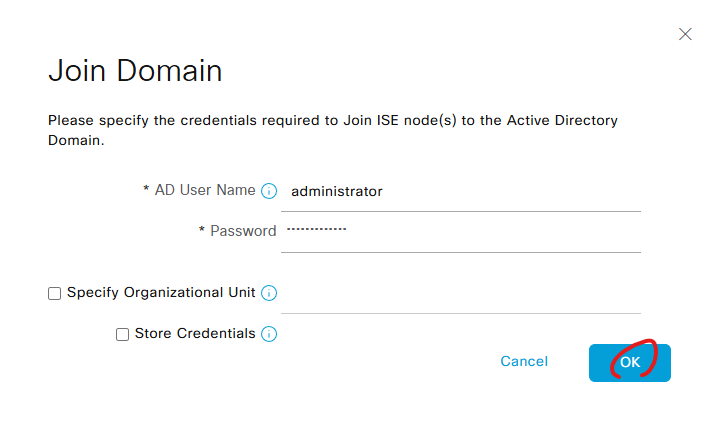Click the Join Domain heading
The image size is (715, 430).
[135, 72]
